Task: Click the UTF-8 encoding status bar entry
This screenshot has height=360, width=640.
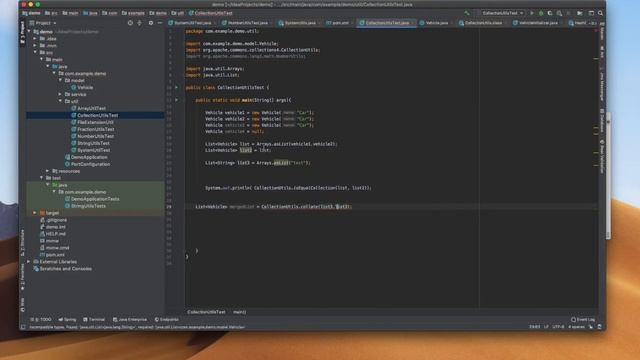Action: pos(558,327)
